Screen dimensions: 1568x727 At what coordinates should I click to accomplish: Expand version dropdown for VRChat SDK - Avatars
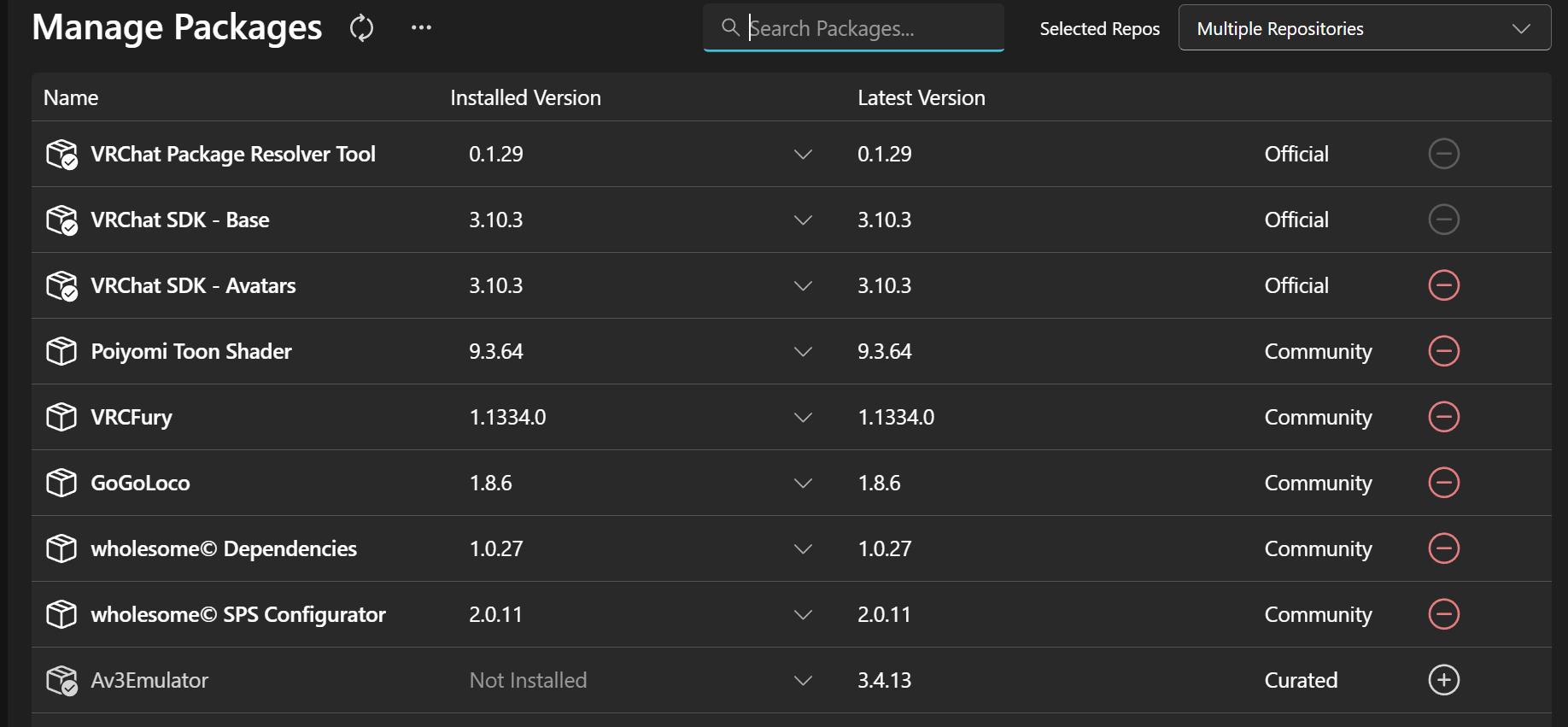tap(803, 286)
